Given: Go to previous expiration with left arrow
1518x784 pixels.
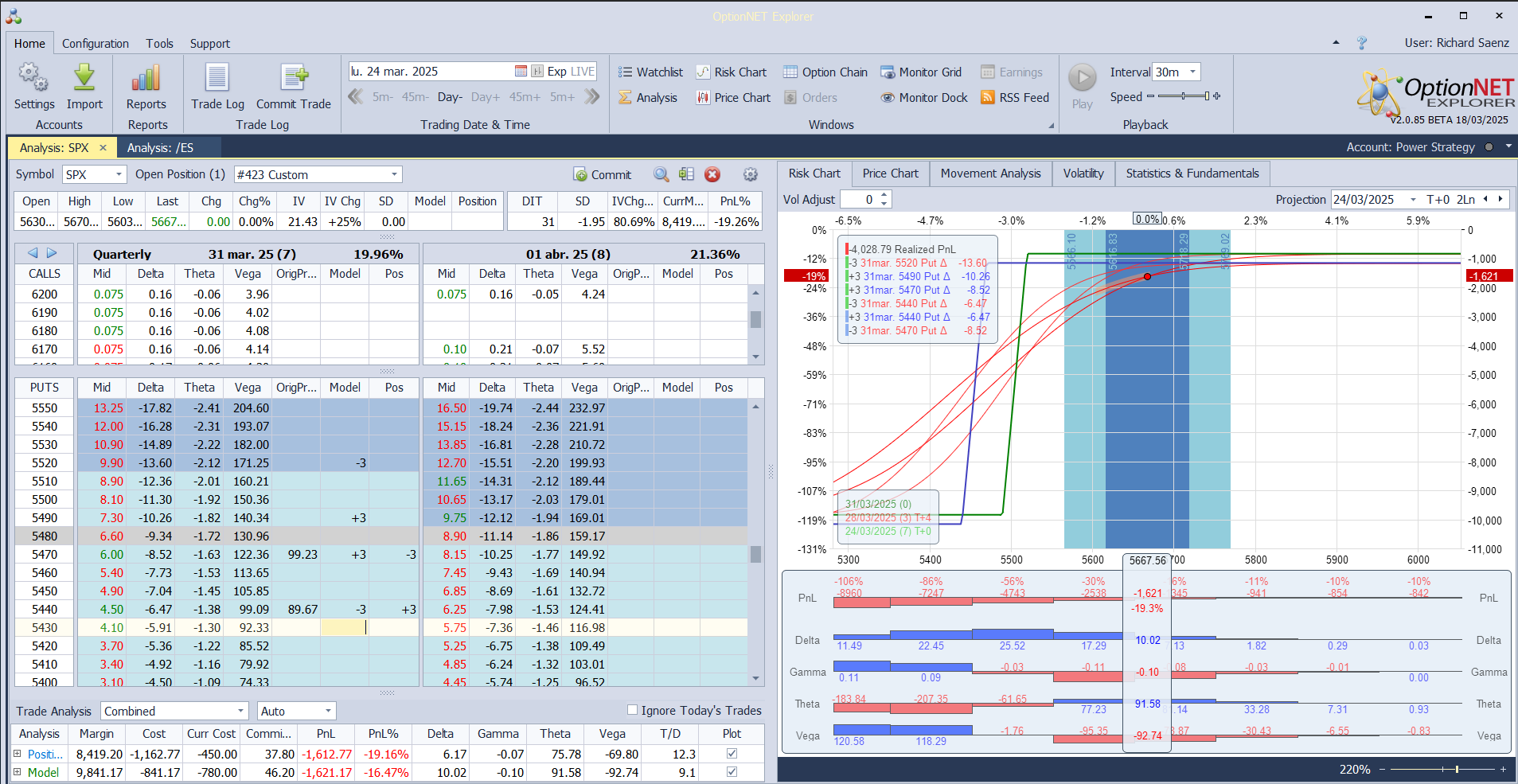Looking at the screenshot, I should pos(33,253).
